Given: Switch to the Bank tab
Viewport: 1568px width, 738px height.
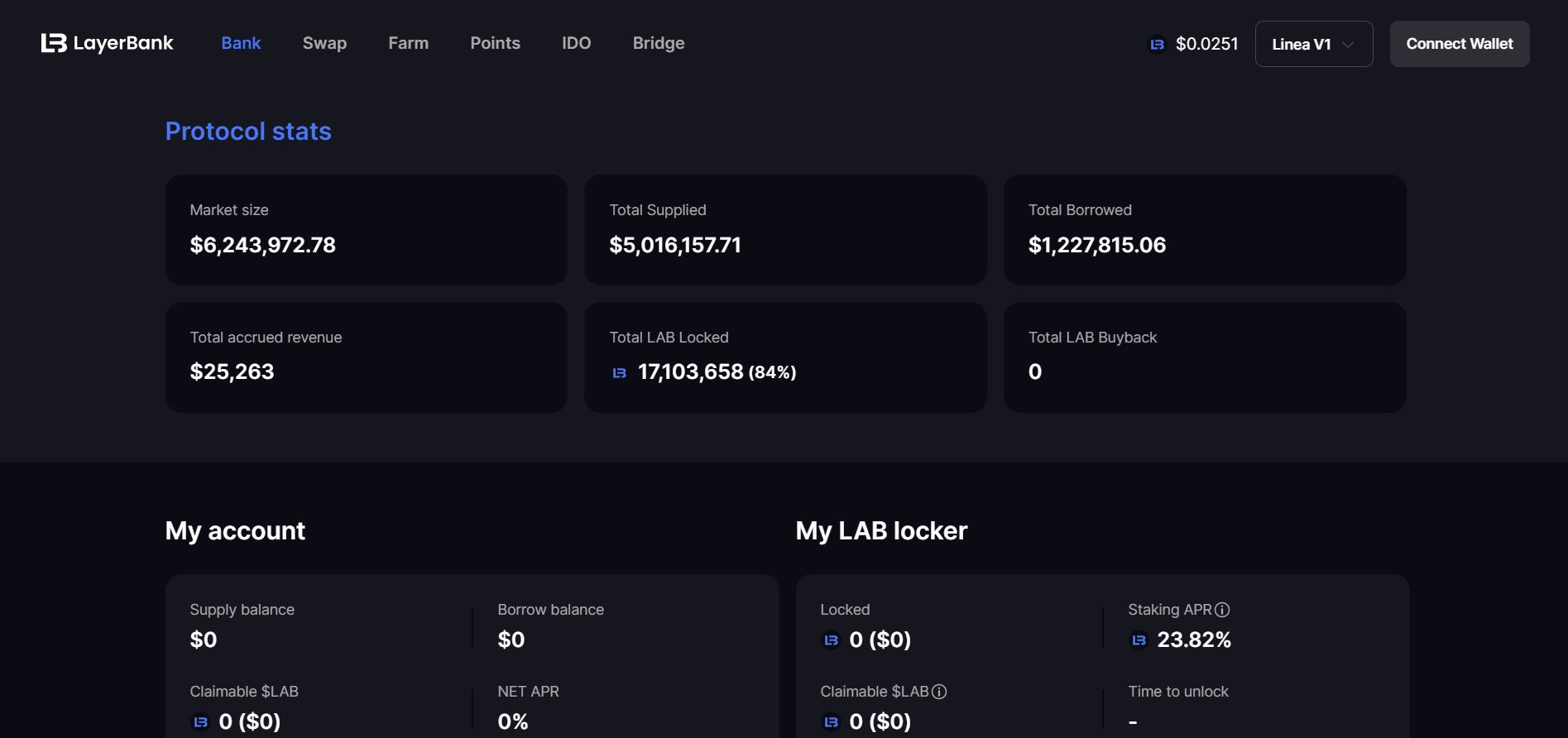Looking at the screenshot, I should 241,43.
